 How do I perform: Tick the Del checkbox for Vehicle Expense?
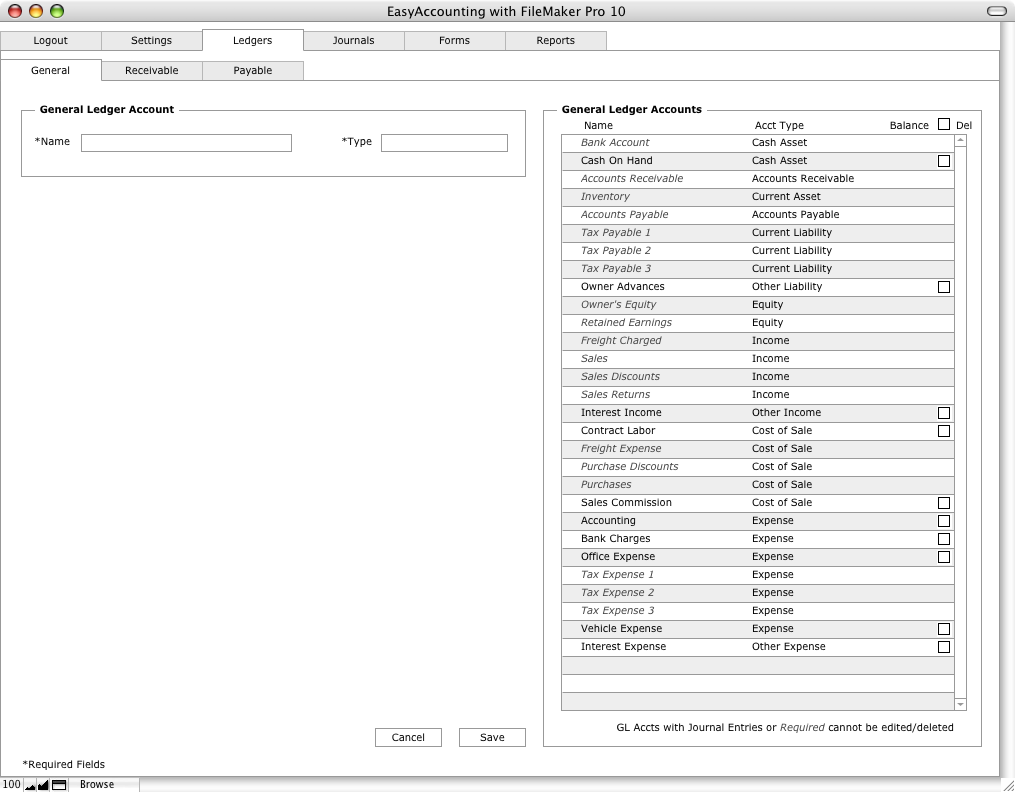(x=944, y=629)
